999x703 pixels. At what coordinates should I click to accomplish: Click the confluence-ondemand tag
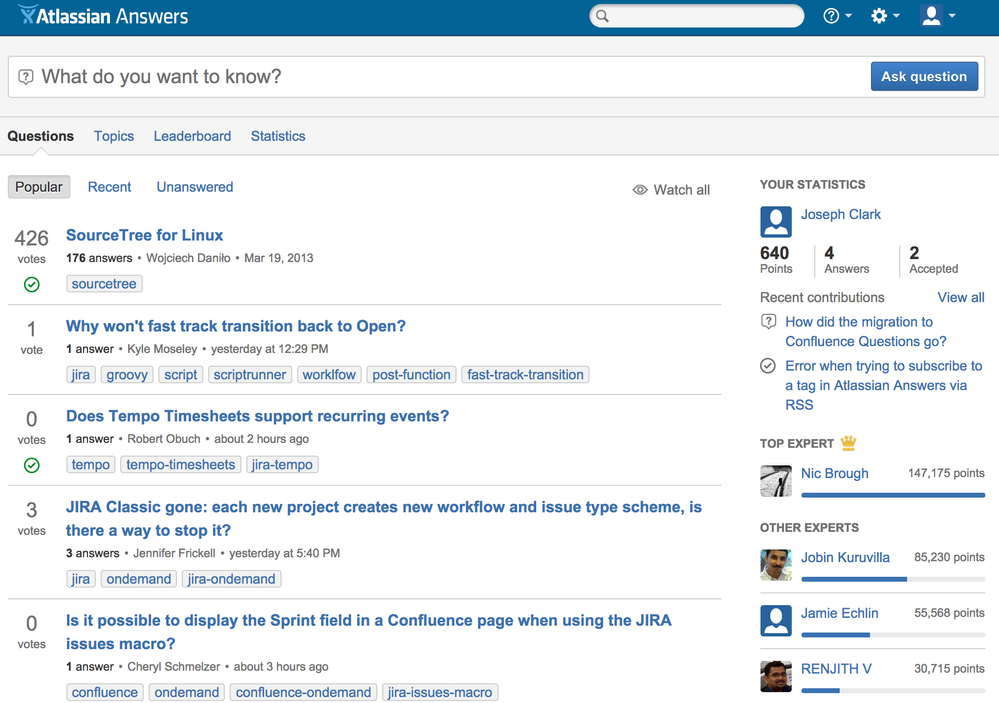click(x=303, y=692)
